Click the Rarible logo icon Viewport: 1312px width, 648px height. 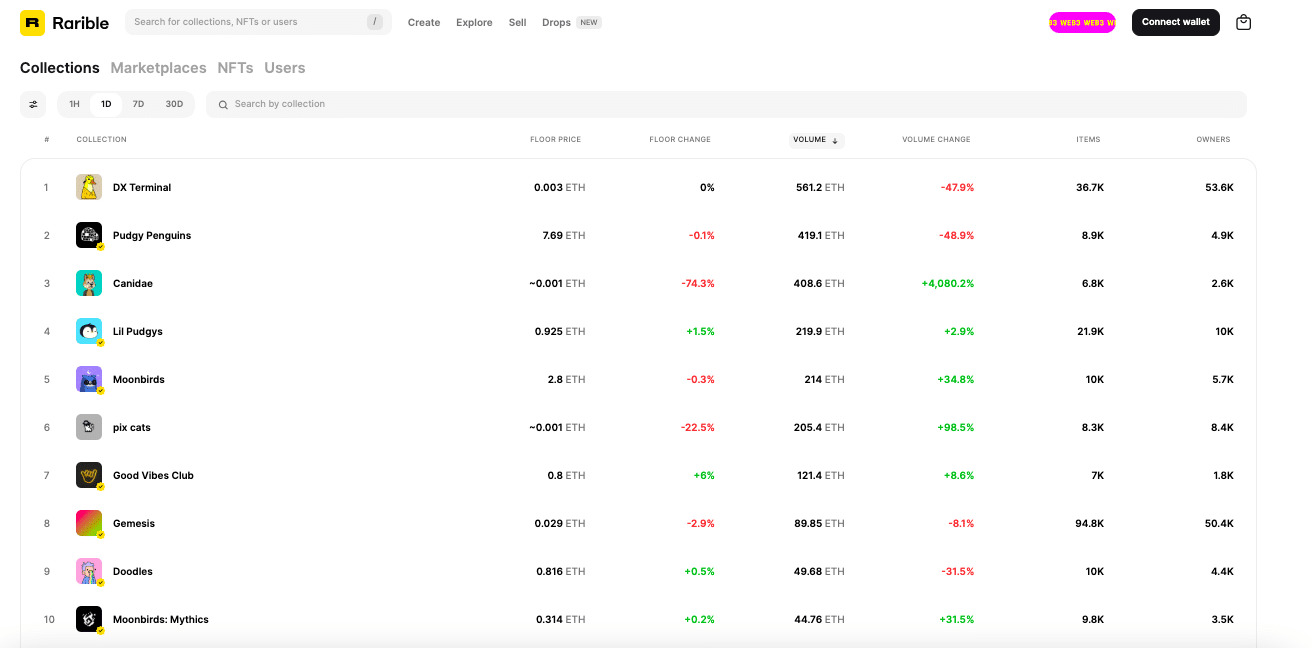point(33,22)
